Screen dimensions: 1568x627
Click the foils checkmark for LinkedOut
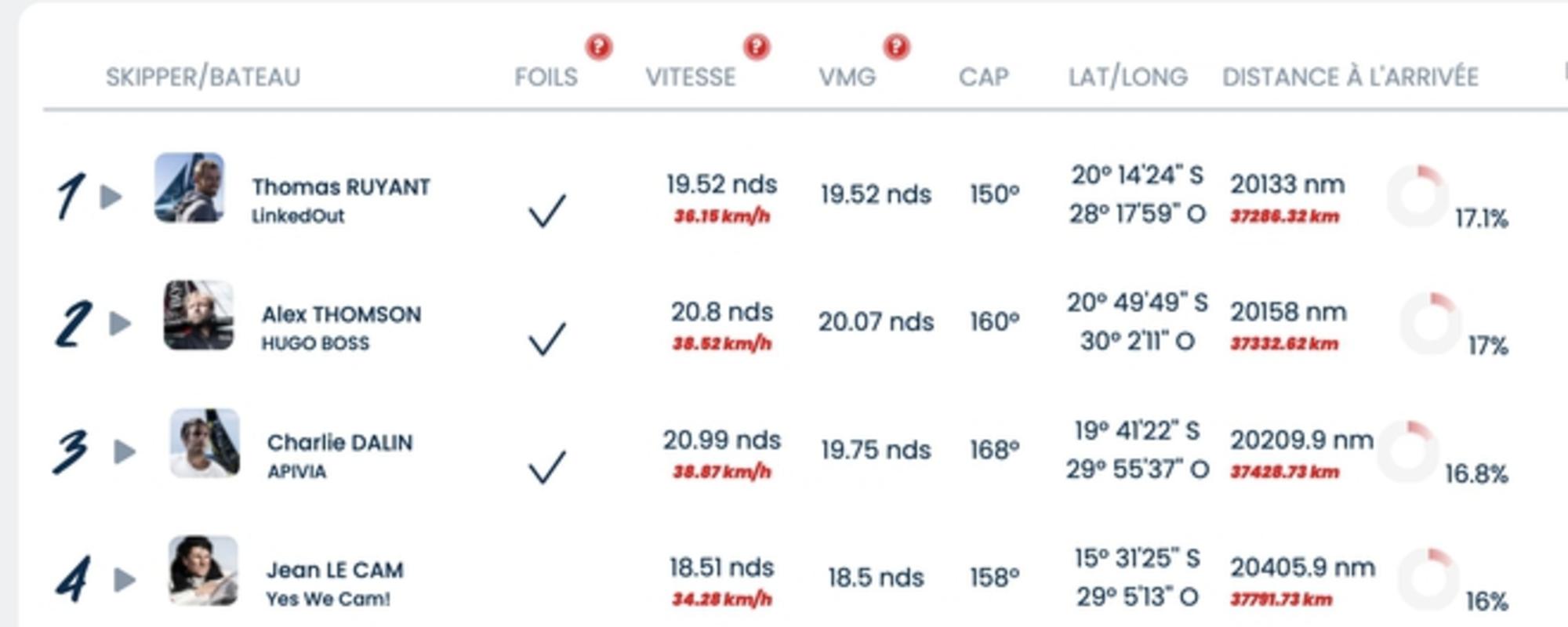tap(547, 211)
